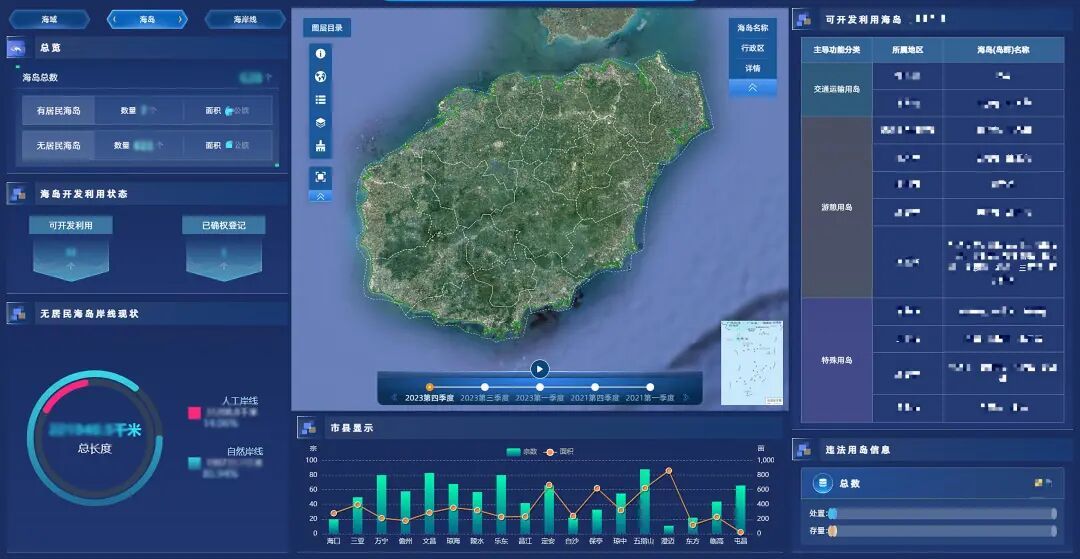Collapse the left map toolbar with chevron

click(321, 197)
